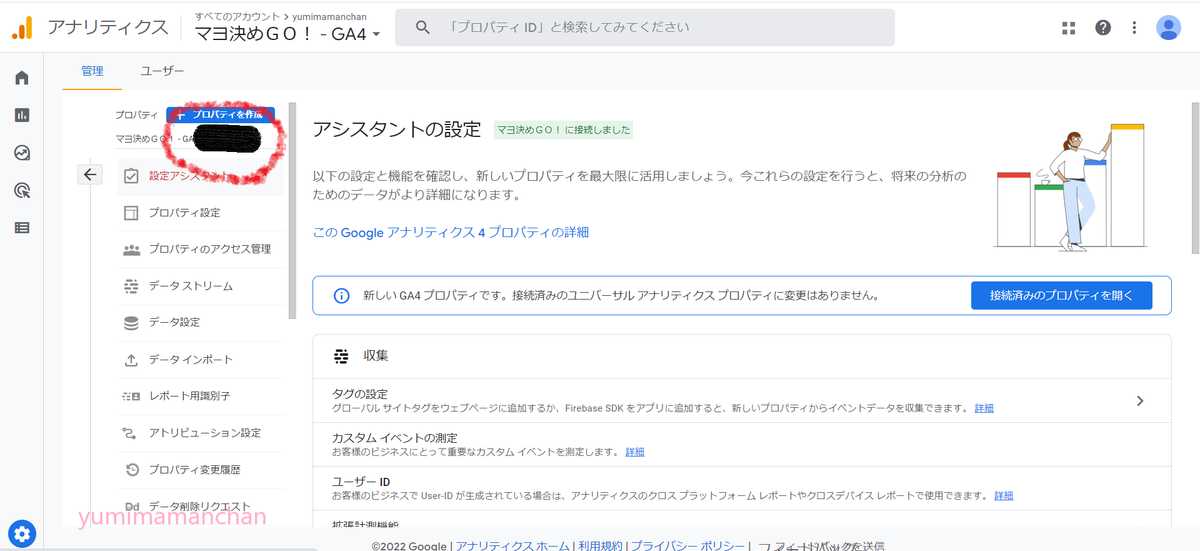Open この Google アナリティクス 4 プロパティの詳細 link
The height and width of the screenshot is (551, 1200).
(x=451, y=232)
